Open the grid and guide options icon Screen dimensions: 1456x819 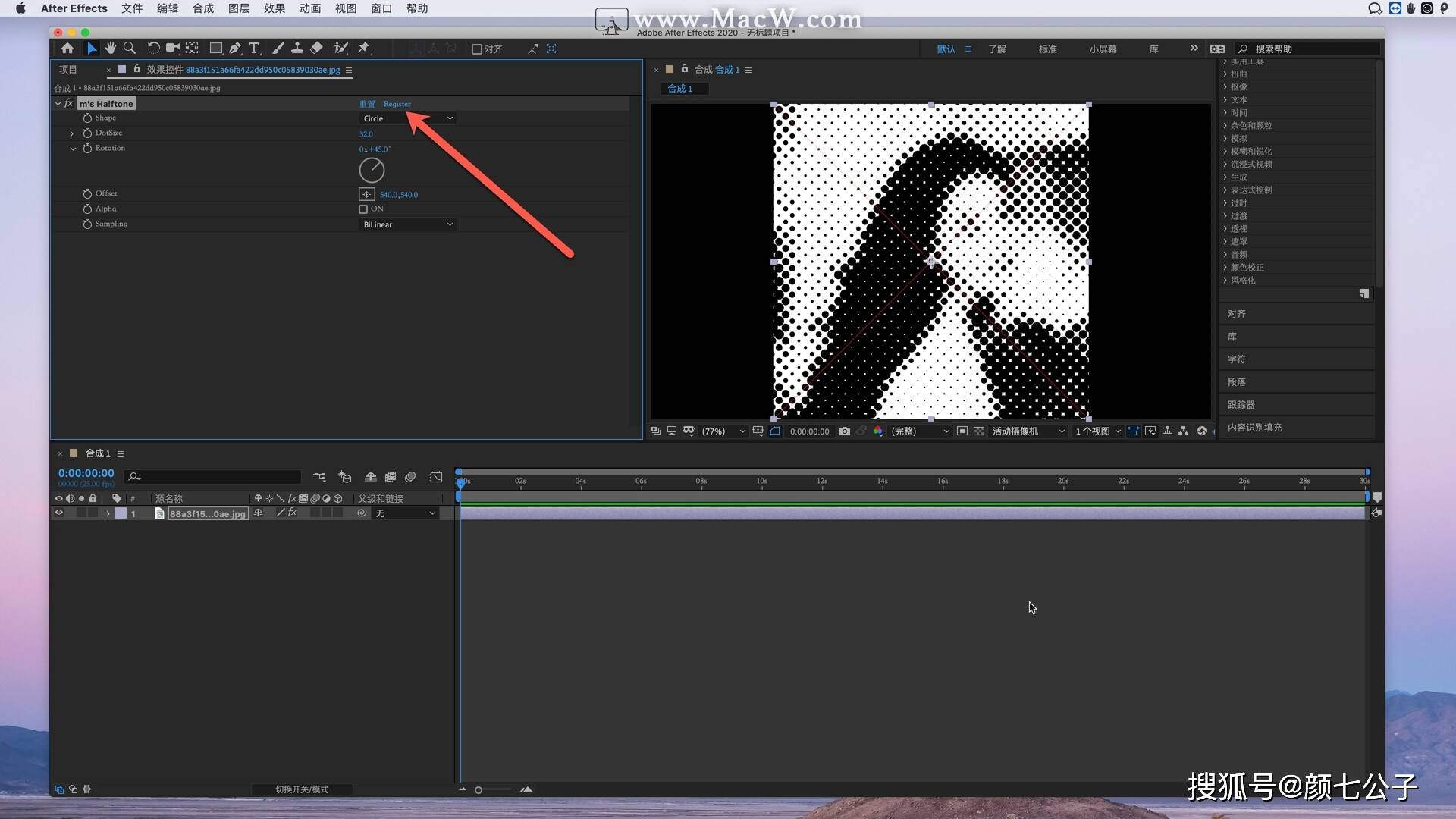(x=758, y=431)
